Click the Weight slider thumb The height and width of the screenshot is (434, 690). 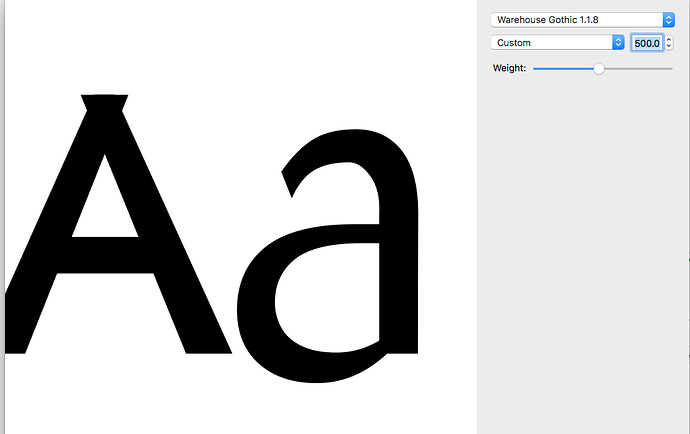point(599,69)
